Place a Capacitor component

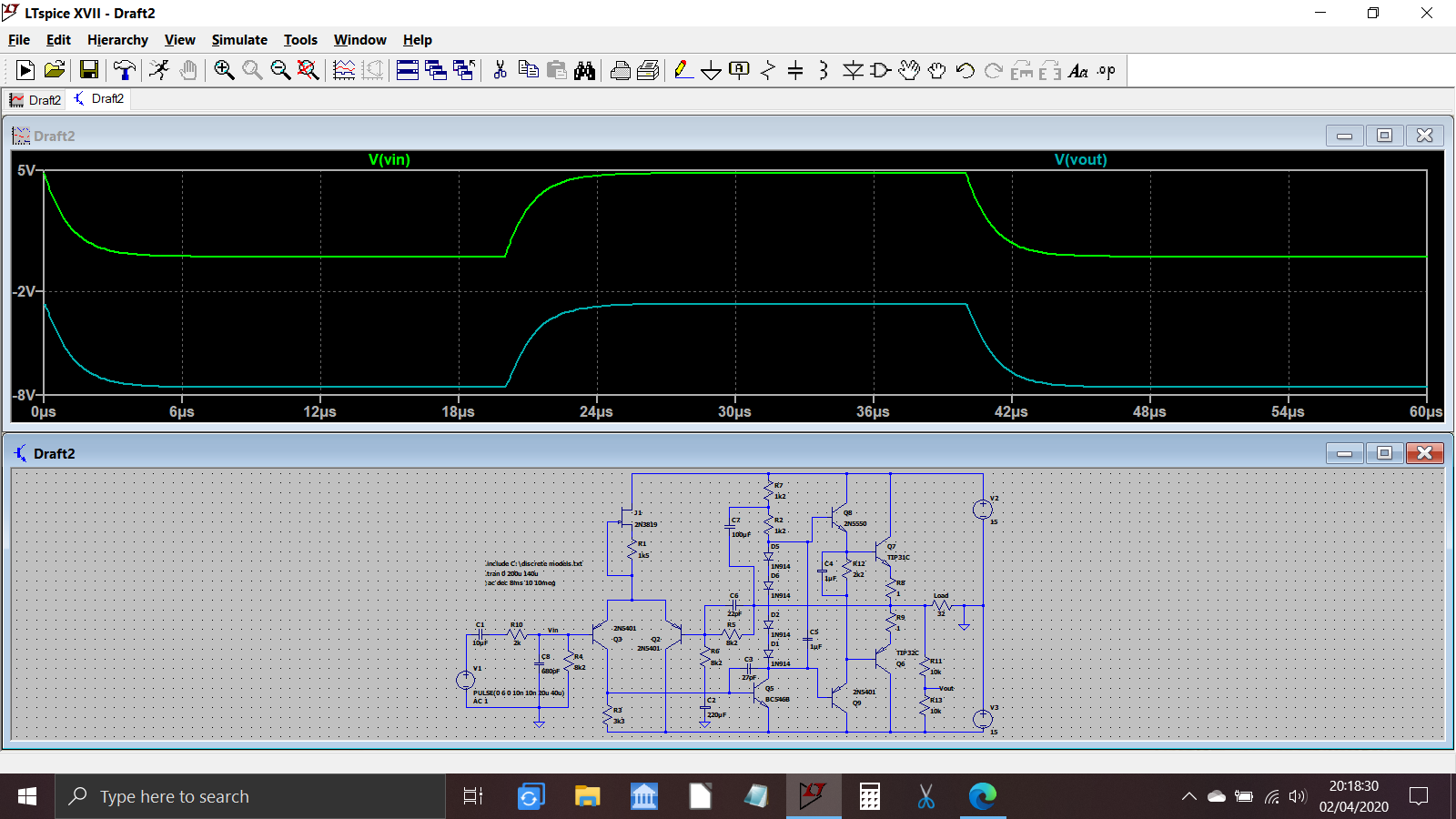coord(795,70)
